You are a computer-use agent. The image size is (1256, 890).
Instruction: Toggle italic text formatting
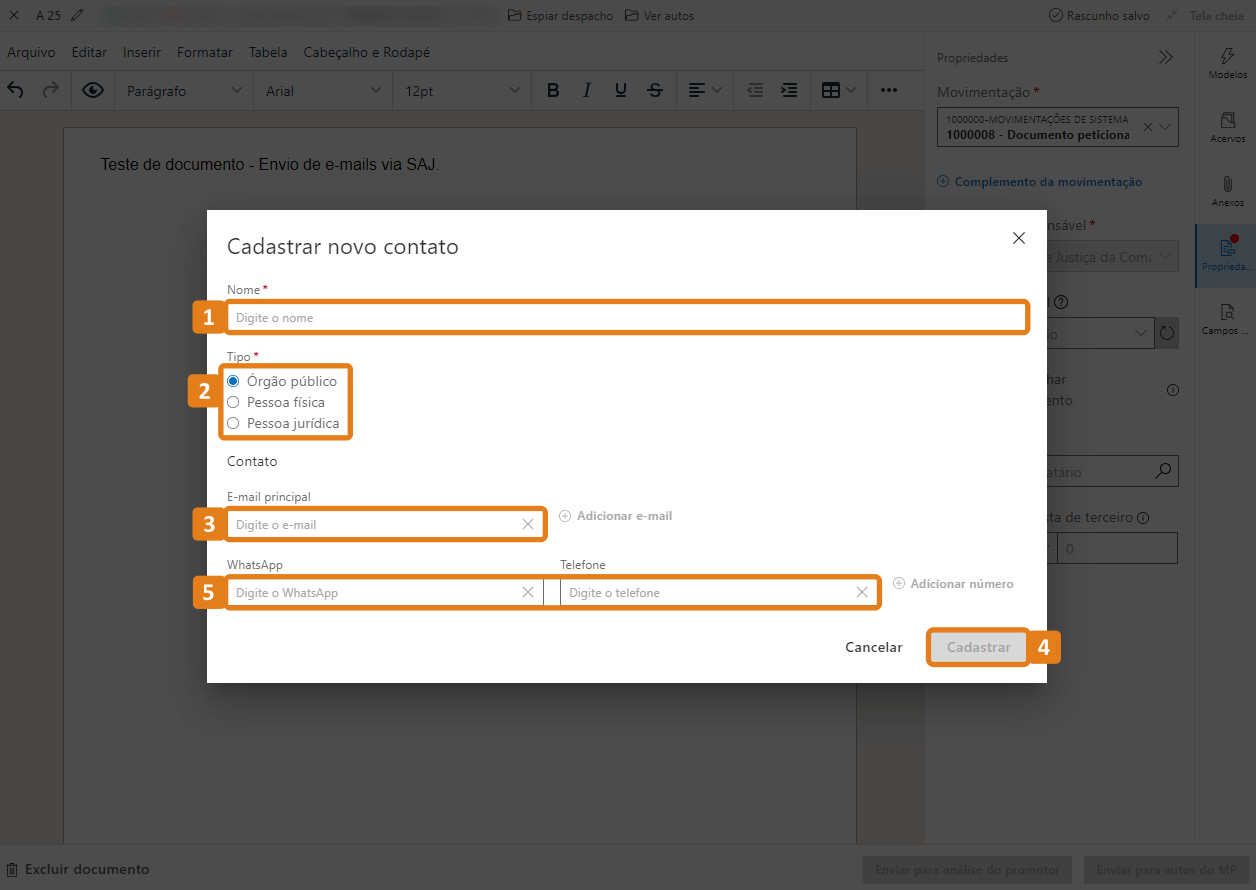(587, 90)
